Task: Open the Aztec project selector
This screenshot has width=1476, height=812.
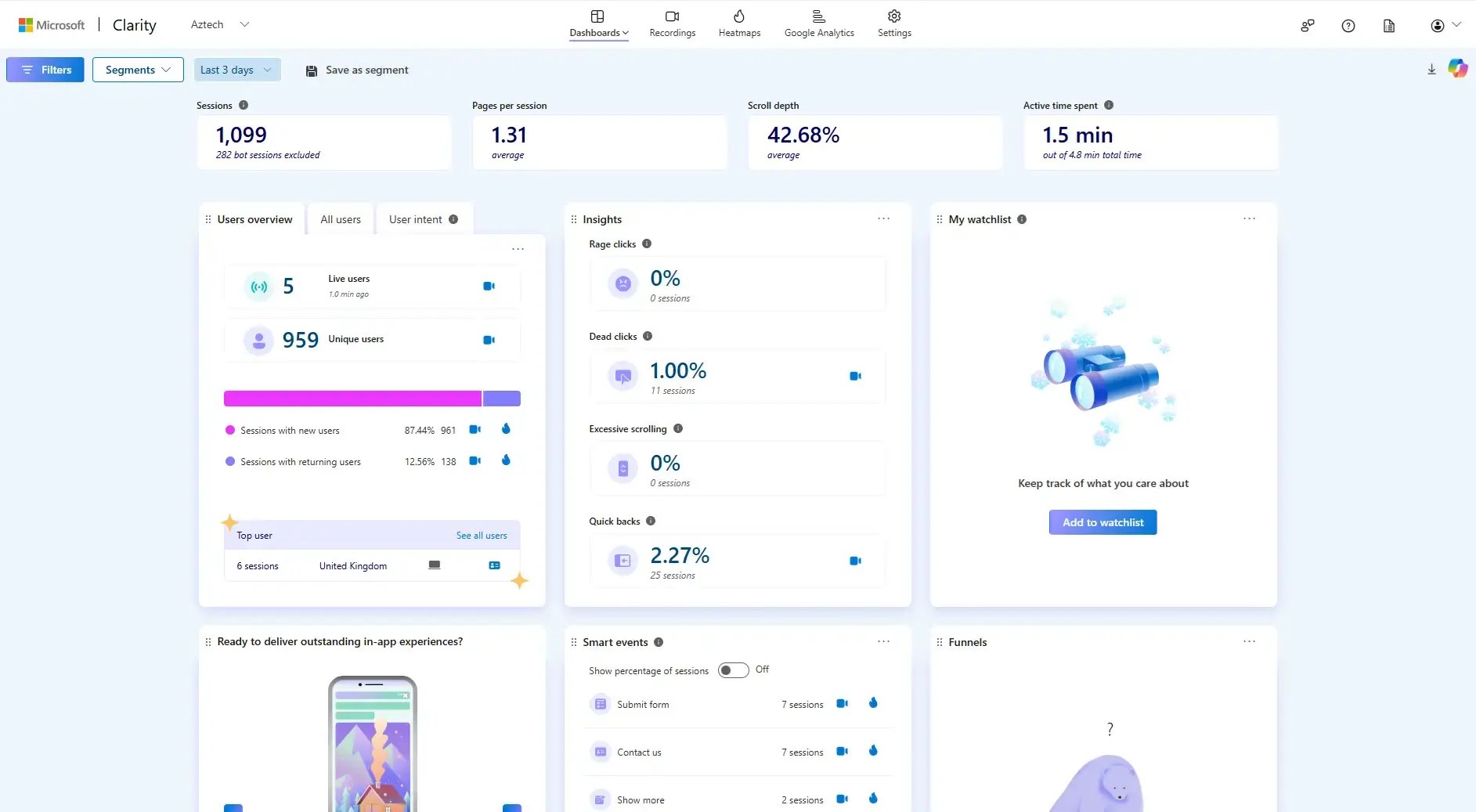Action: (221, 24)
